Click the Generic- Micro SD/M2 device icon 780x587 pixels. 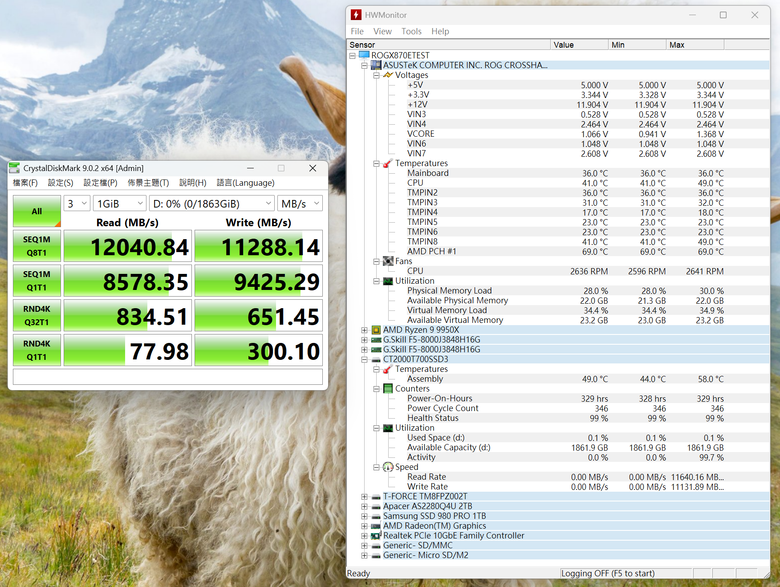[376, 556]
